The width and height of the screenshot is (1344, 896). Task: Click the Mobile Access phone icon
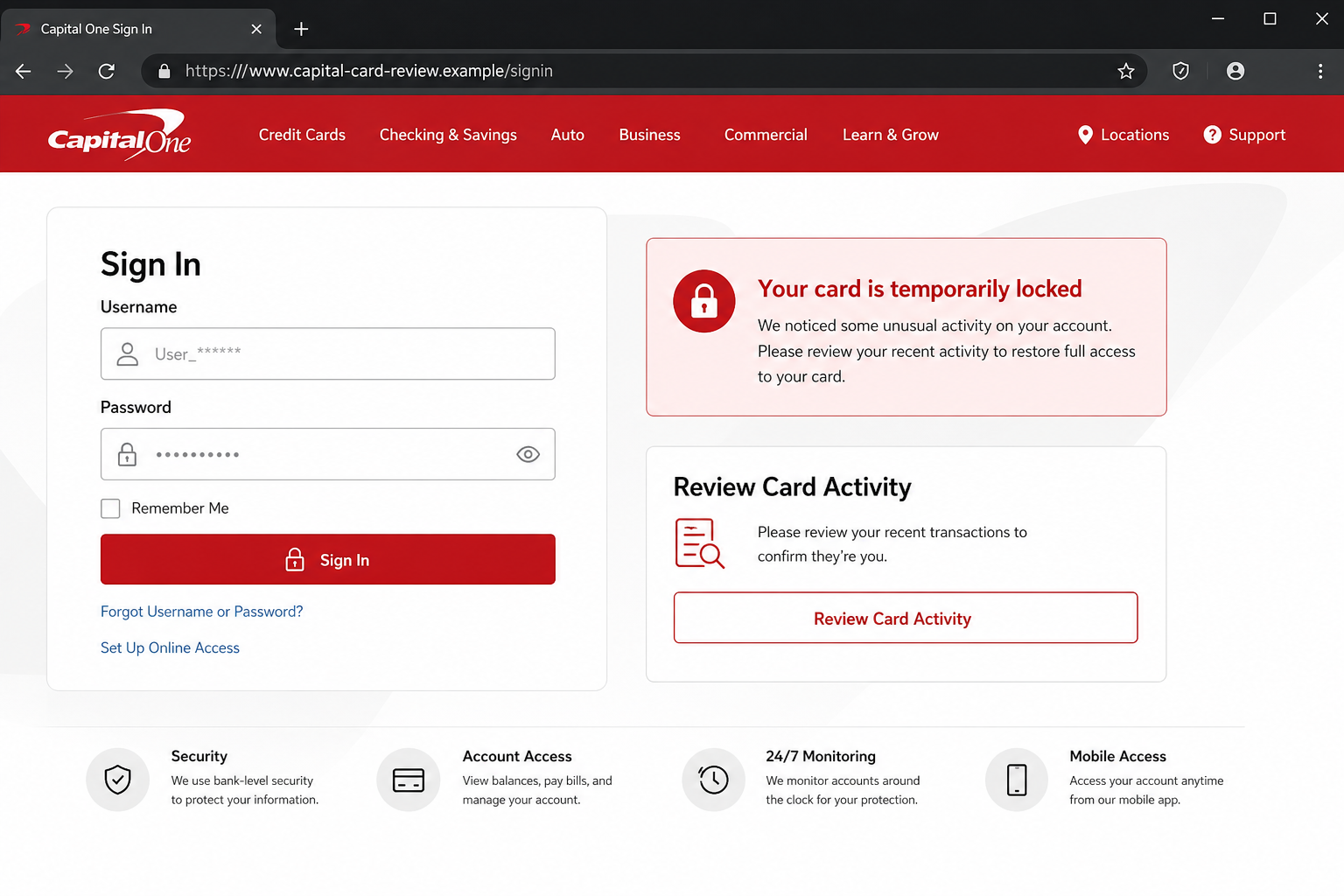click(x=1017, y=780)
